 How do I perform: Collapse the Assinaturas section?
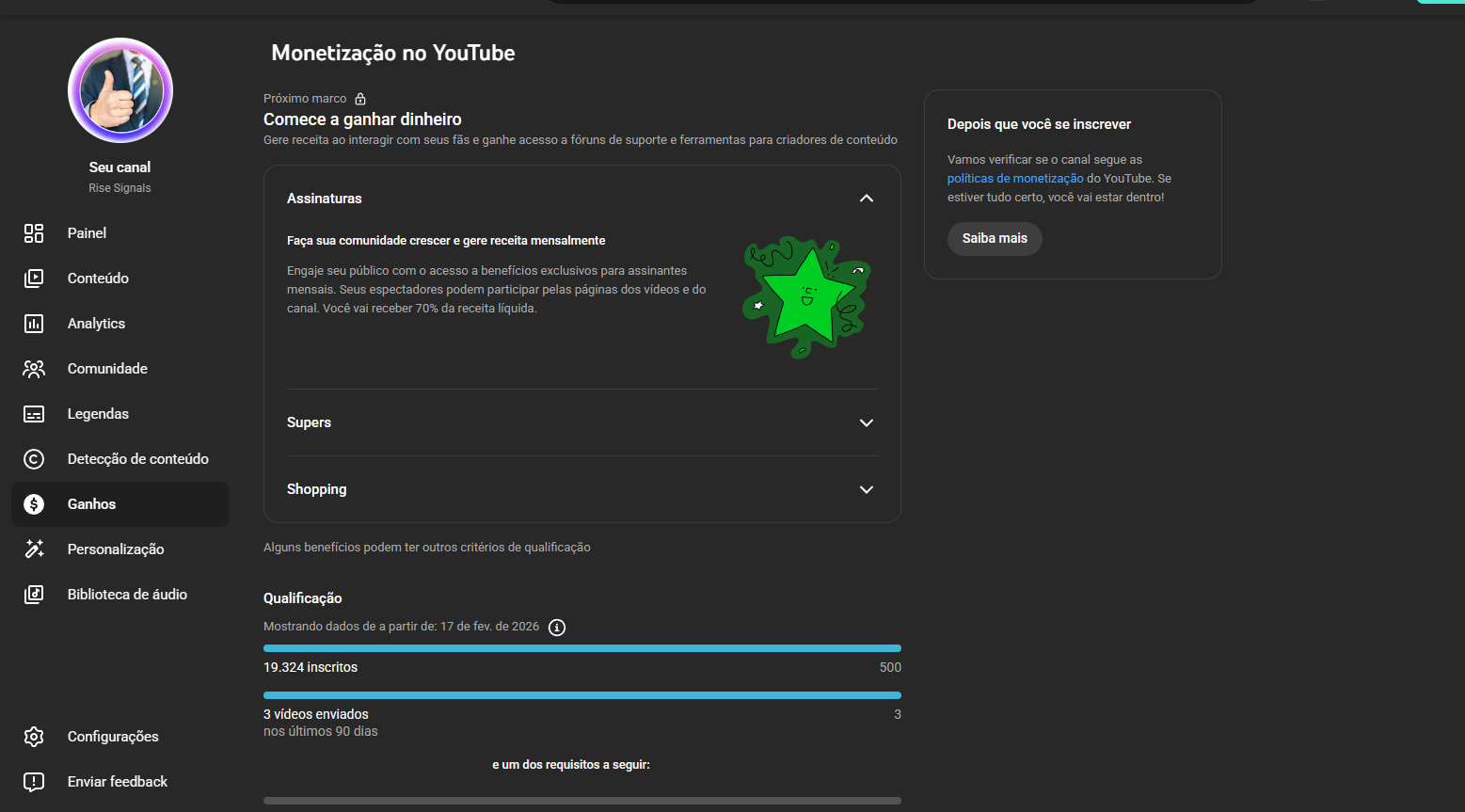[x=867, y=199]
